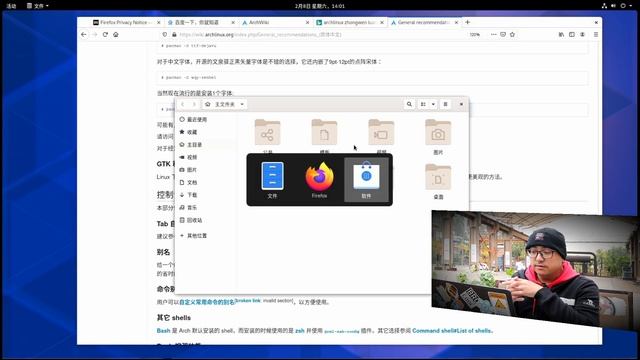Viewport: 640px width, 360px height.
Task: Select the public share folder icon
Action: tap(267, 132)
